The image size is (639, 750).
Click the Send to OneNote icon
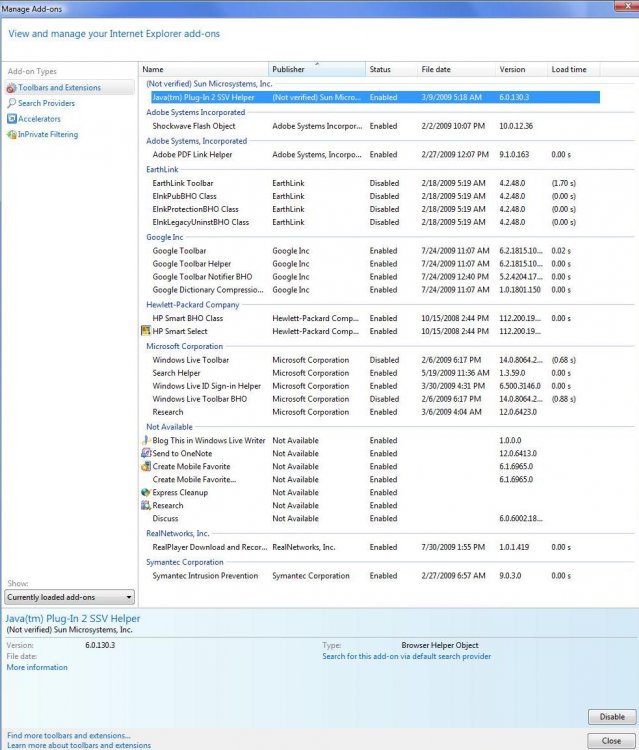pyautogui.click(x=146, y=453)
